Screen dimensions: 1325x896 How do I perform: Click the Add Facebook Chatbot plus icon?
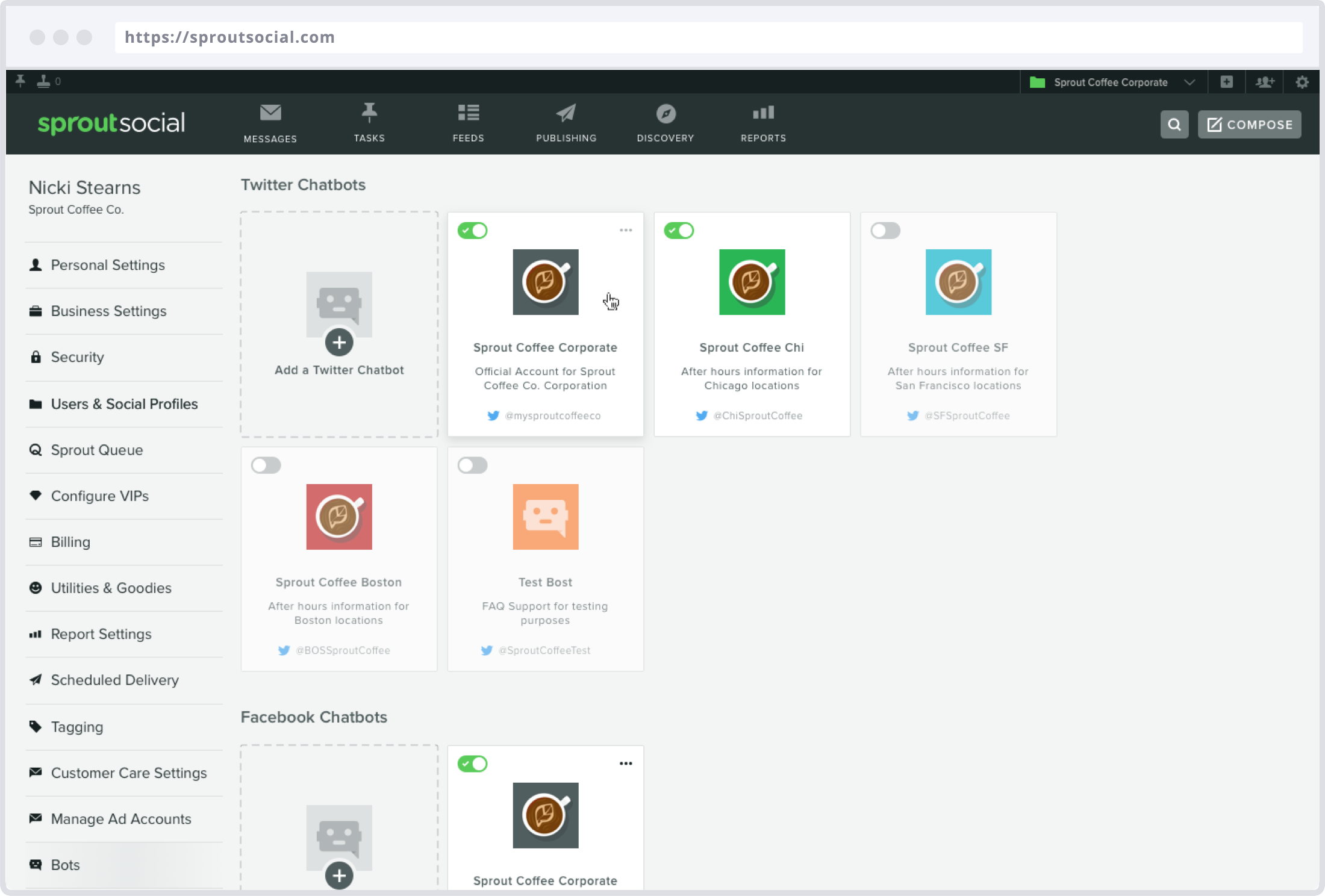tap(339, 876)
